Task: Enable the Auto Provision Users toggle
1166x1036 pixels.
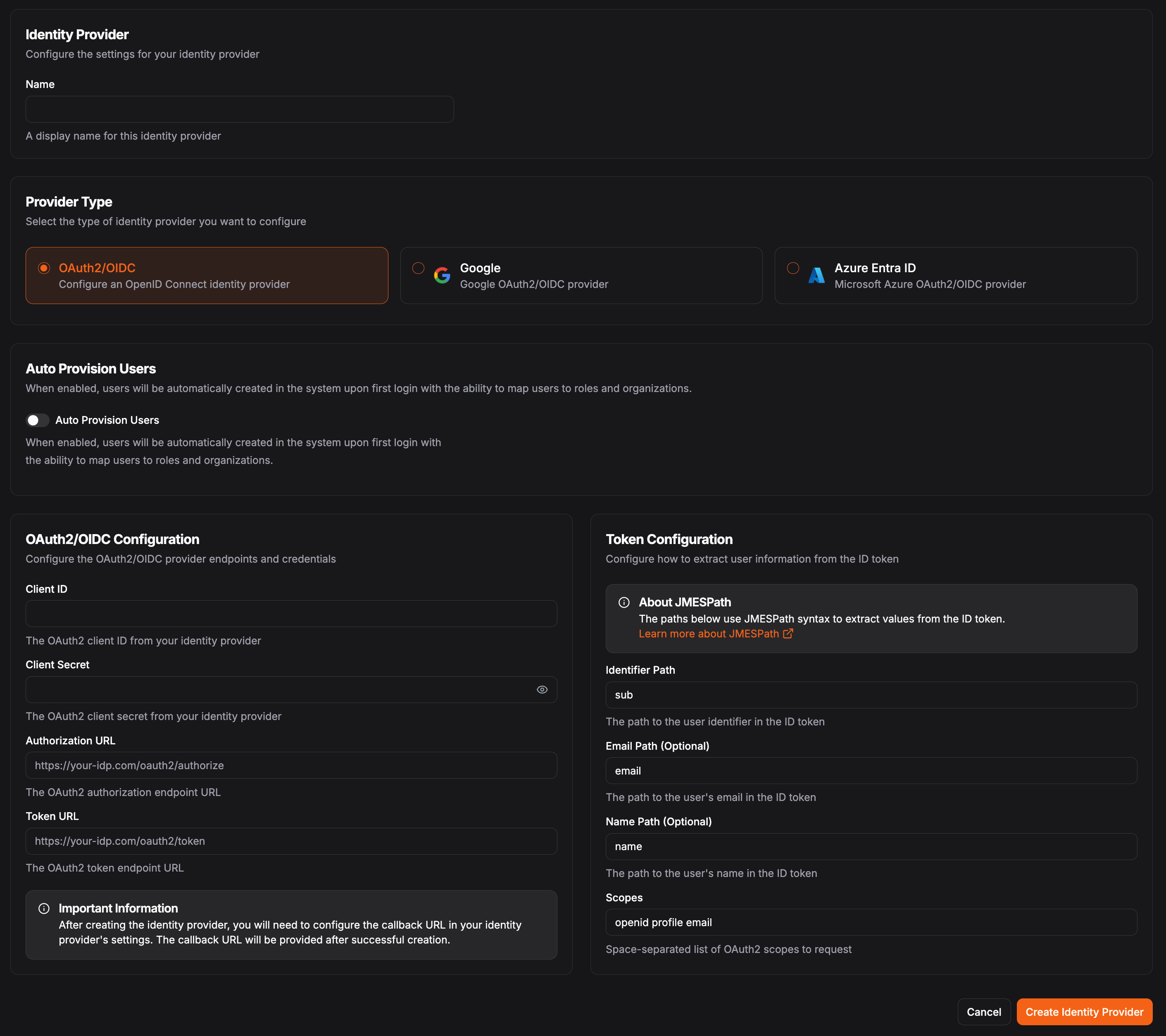Action: pyautogui.click(x=37, y=420)
